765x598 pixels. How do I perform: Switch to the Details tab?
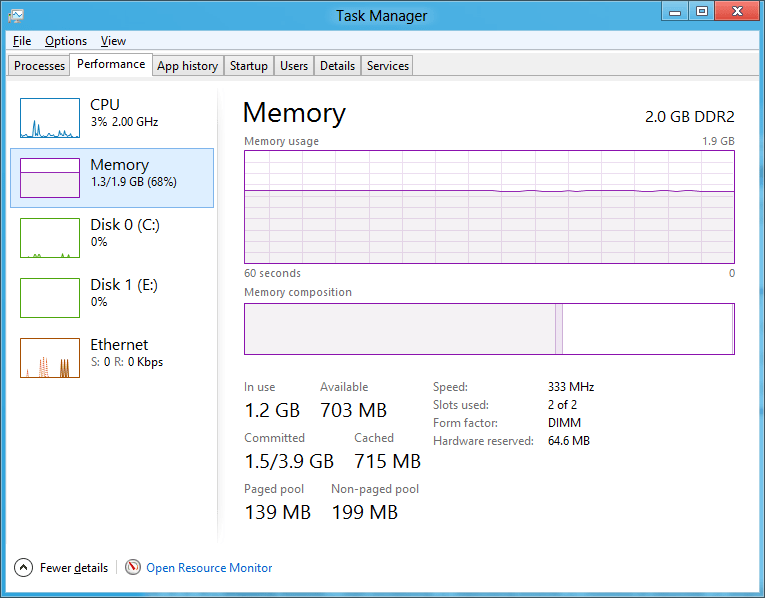(x=337, y=66)
